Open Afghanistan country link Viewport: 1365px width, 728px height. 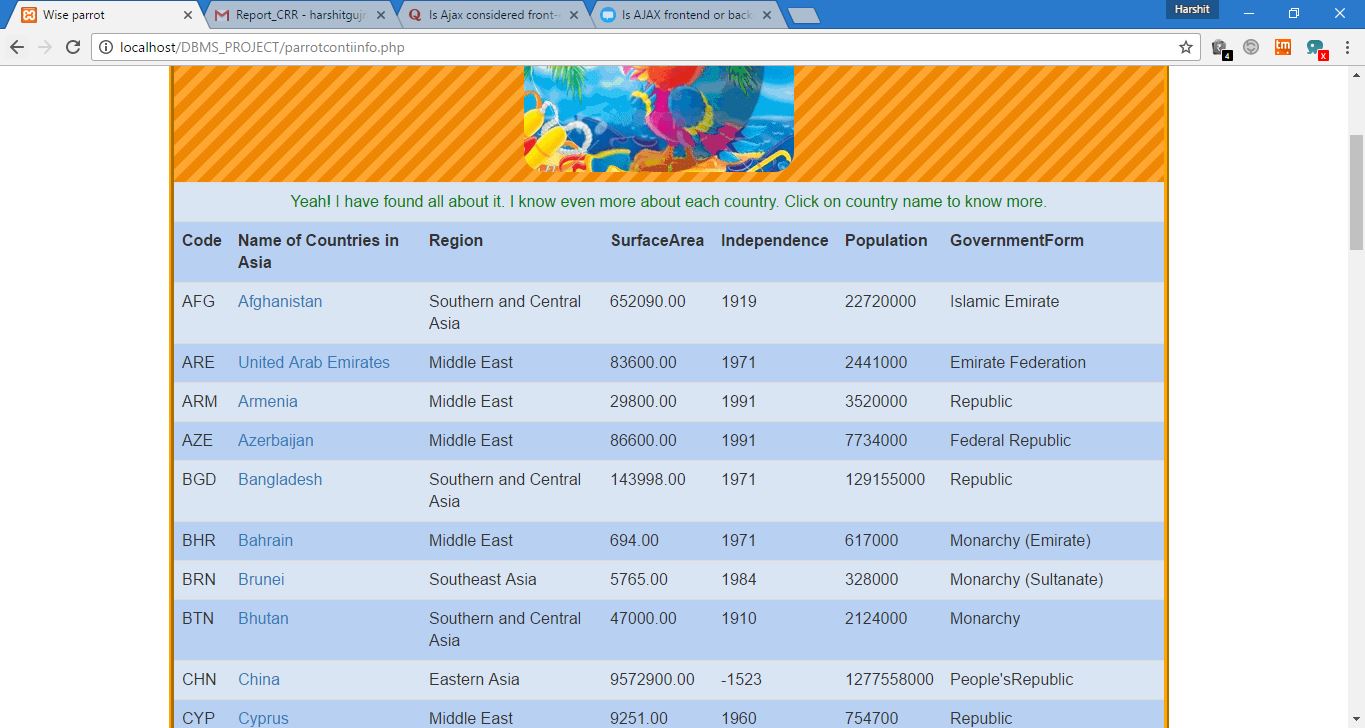click(280, 301)
